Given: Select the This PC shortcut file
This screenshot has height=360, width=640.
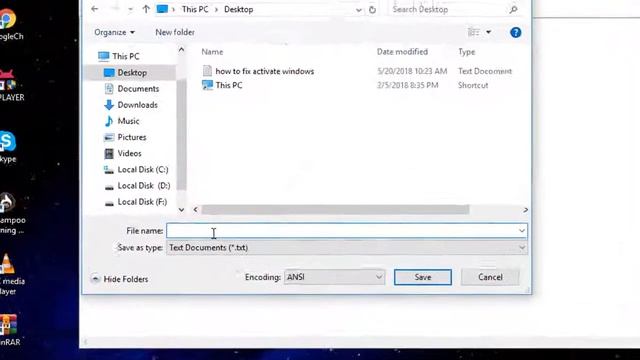Looking at the screenshot, I should 229,85.
